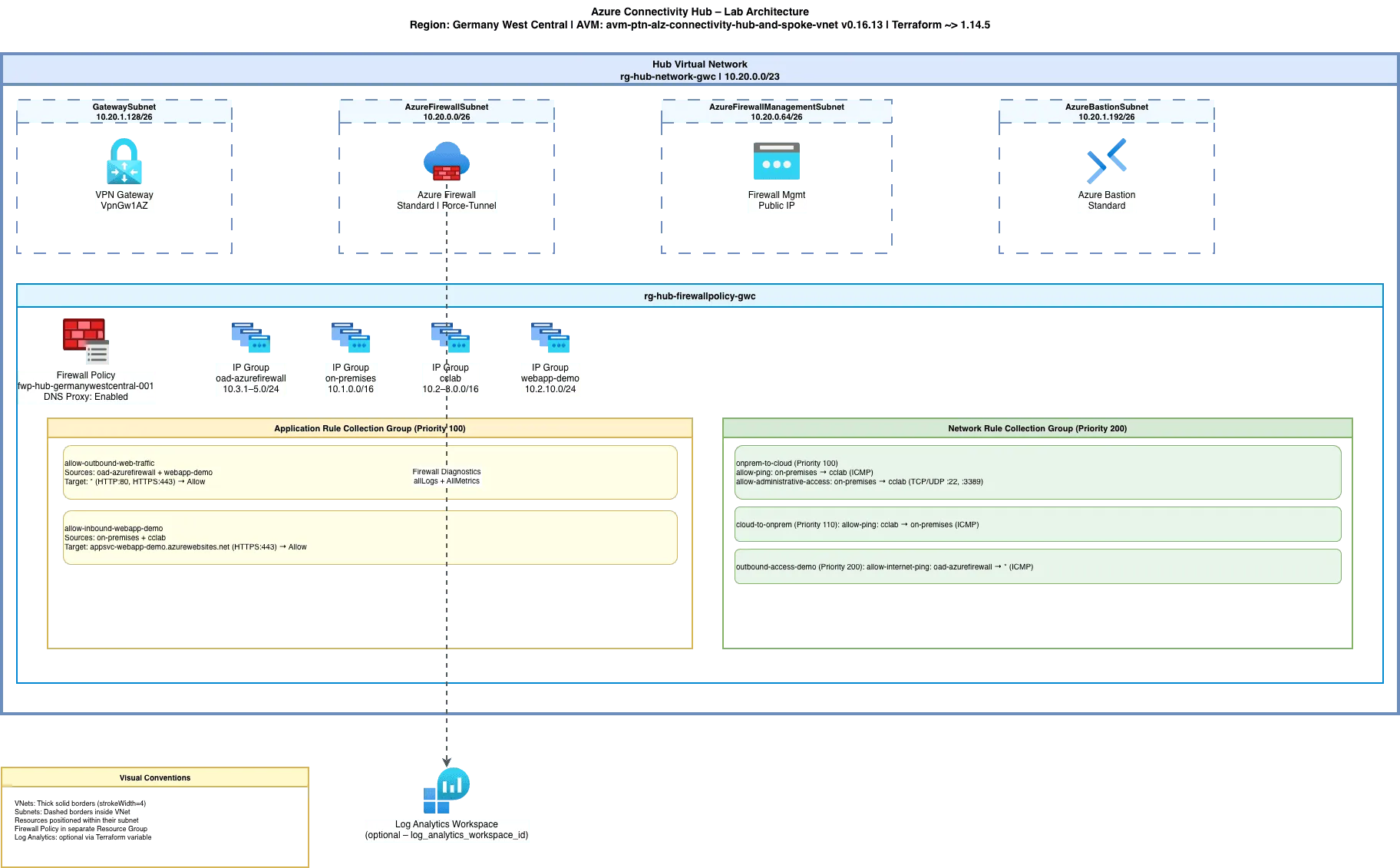Click the Firewall Diagnostics edge label

coord(447,477)
